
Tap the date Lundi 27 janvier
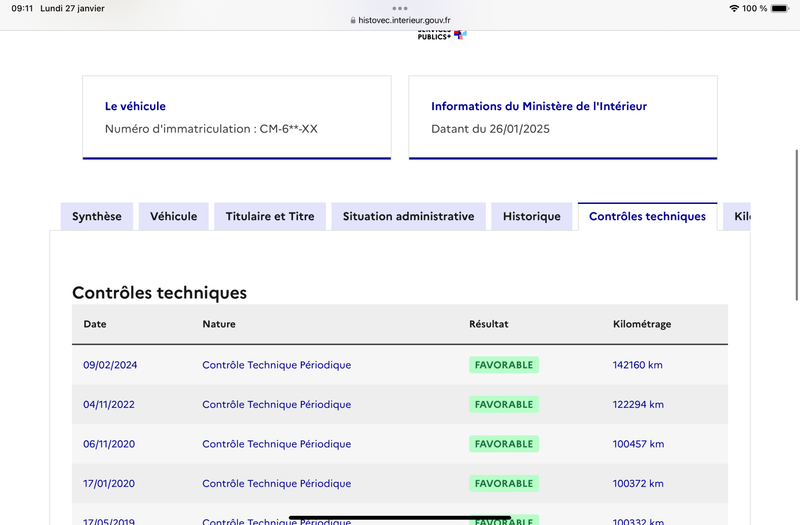(x=72, y=8)
